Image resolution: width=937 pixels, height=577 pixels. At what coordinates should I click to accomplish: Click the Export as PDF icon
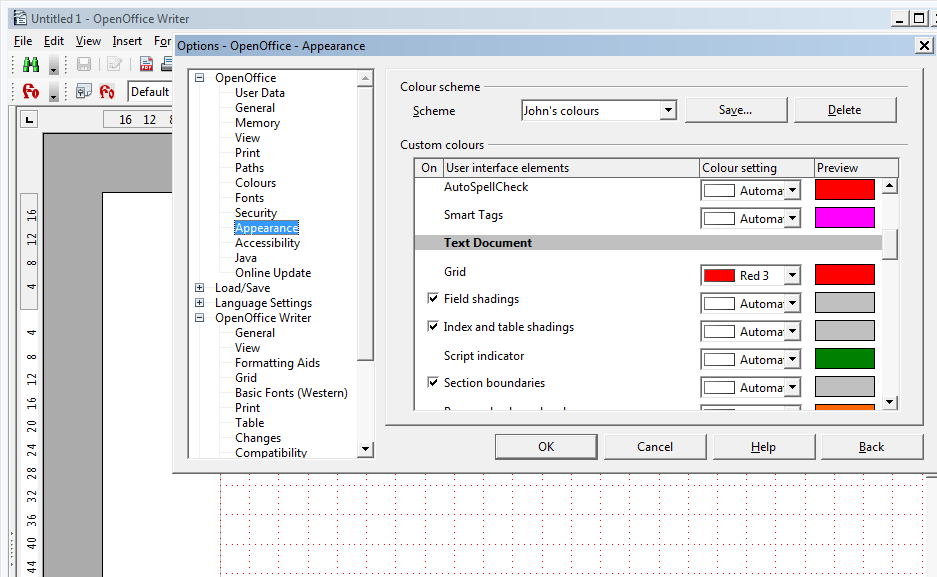point(147,65)
